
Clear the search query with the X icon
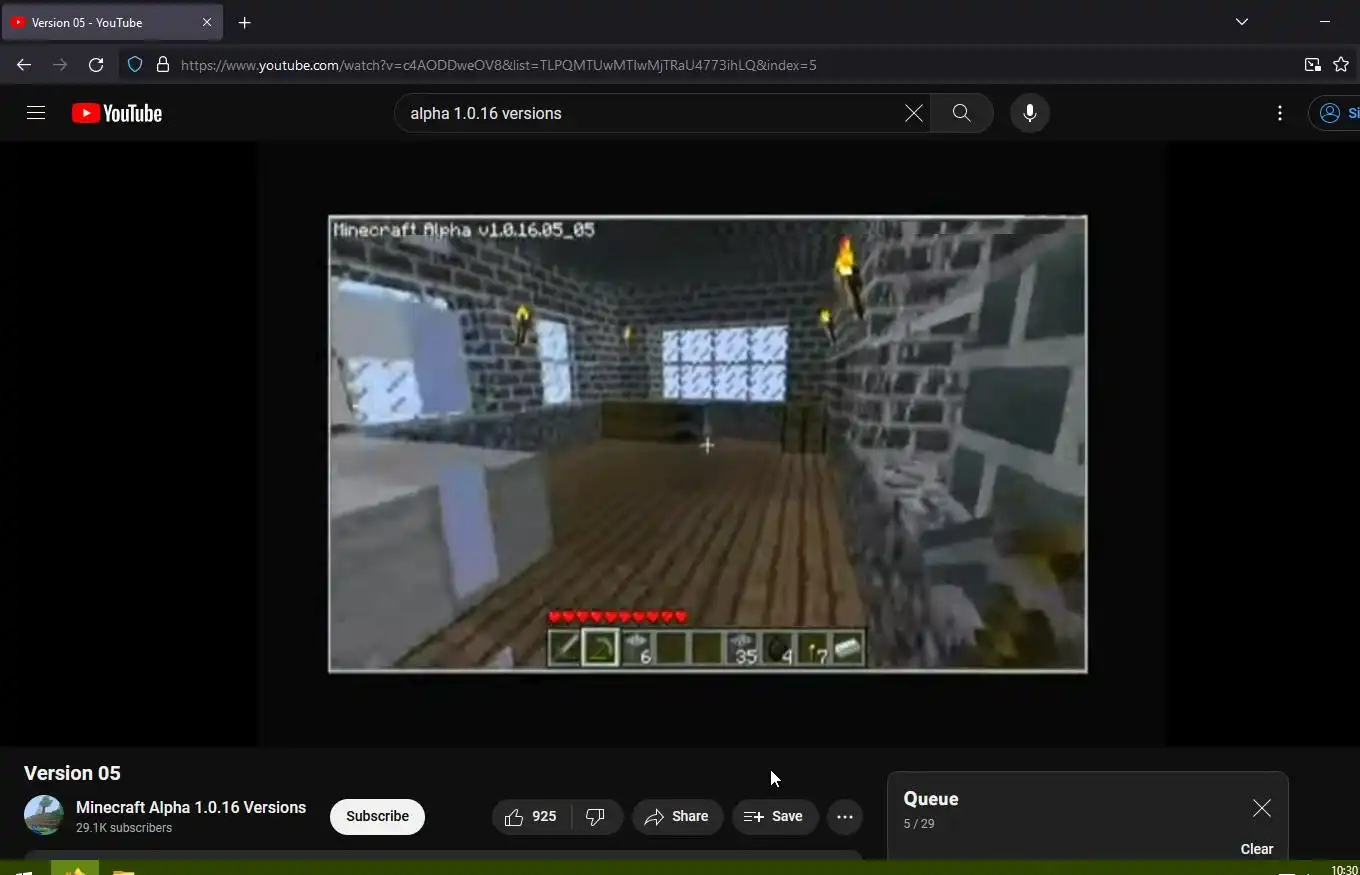(x=914, y=113)
